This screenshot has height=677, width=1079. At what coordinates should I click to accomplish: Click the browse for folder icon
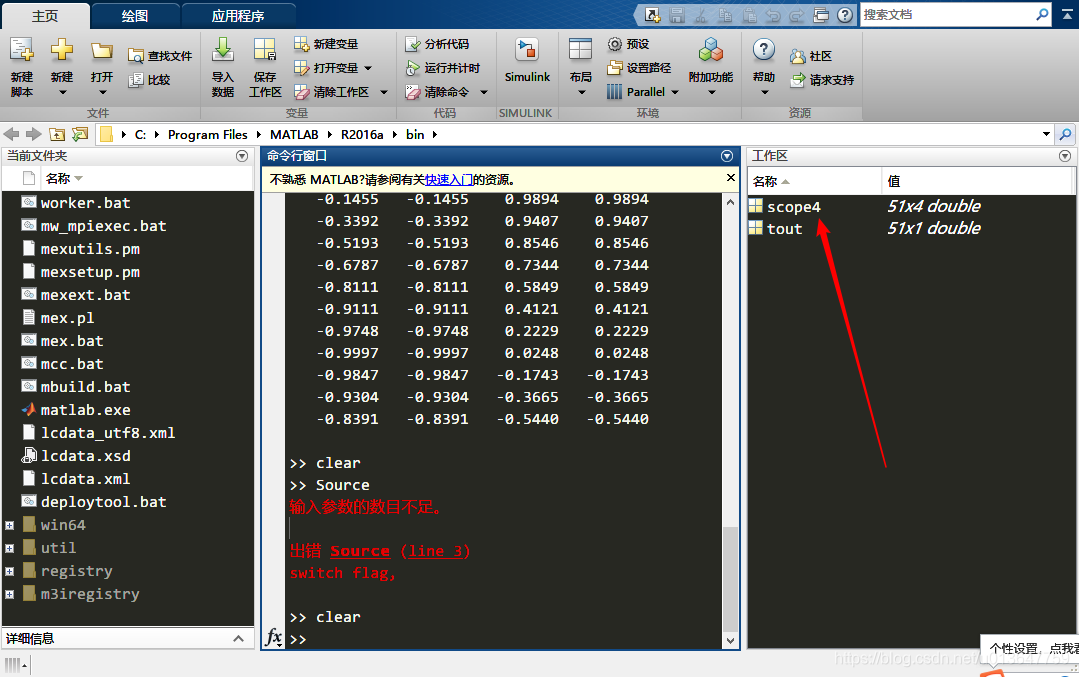point(80,134)
